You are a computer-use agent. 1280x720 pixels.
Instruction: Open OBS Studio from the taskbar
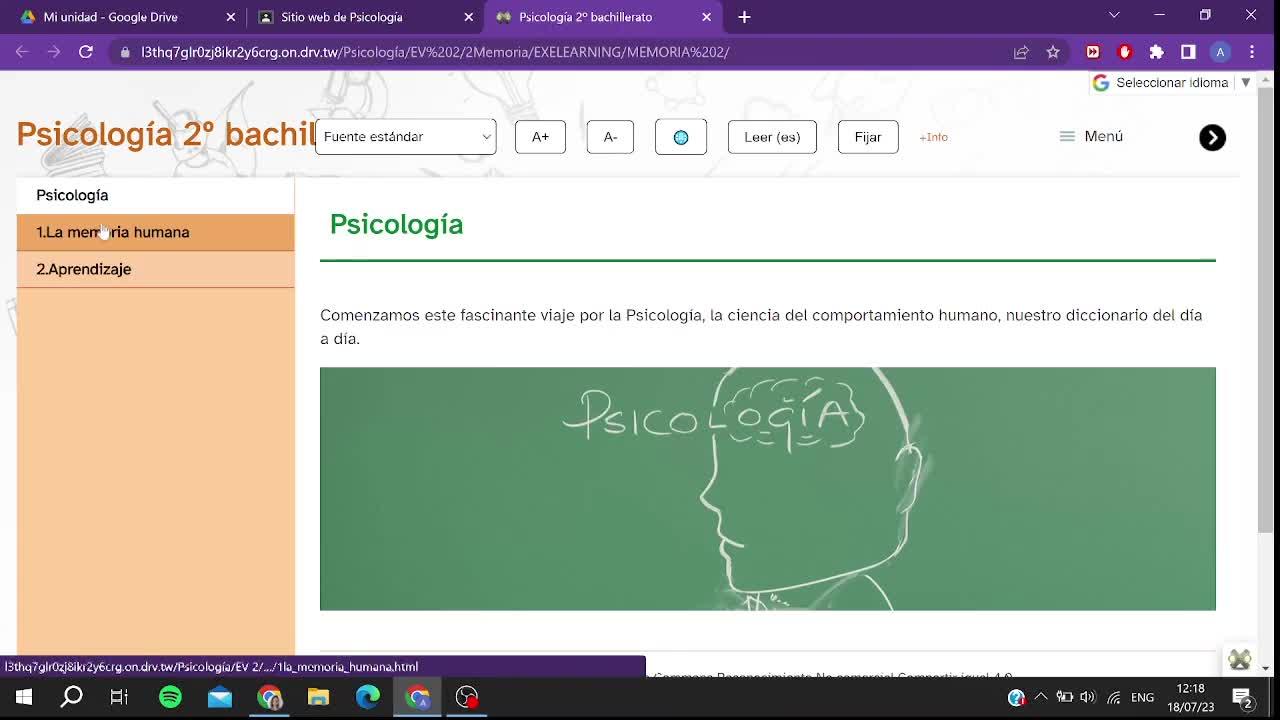click(467, 697)
